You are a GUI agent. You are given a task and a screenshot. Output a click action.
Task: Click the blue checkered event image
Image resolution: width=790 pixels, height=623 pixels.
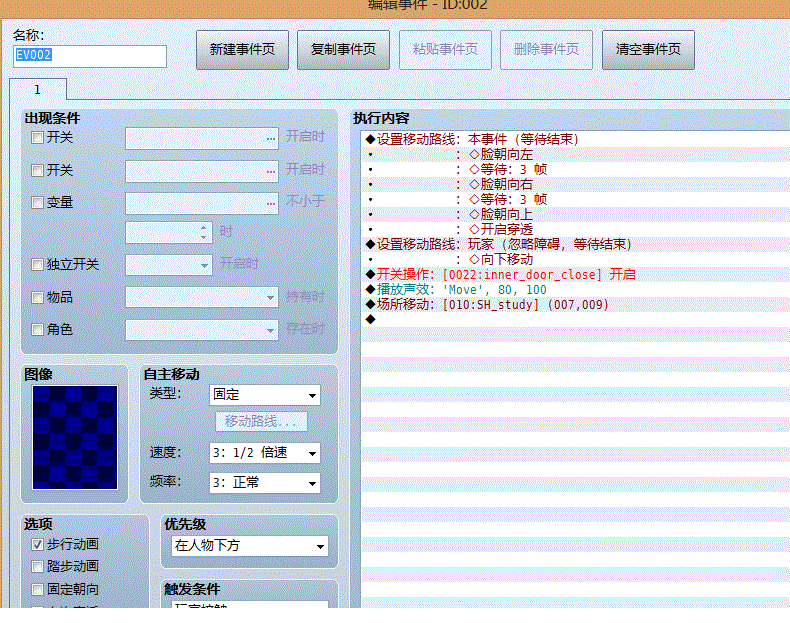coord(75,437)
